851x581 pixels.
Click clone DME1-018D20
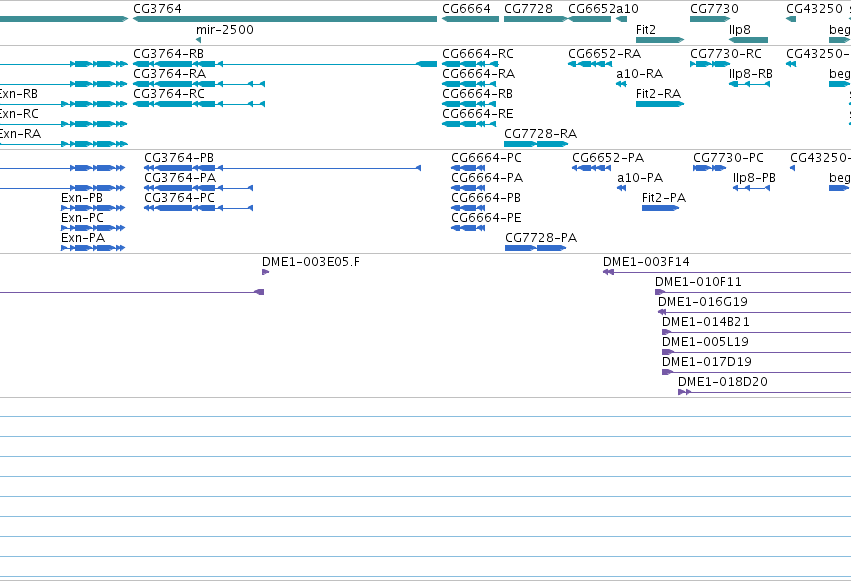coord(765,392)
